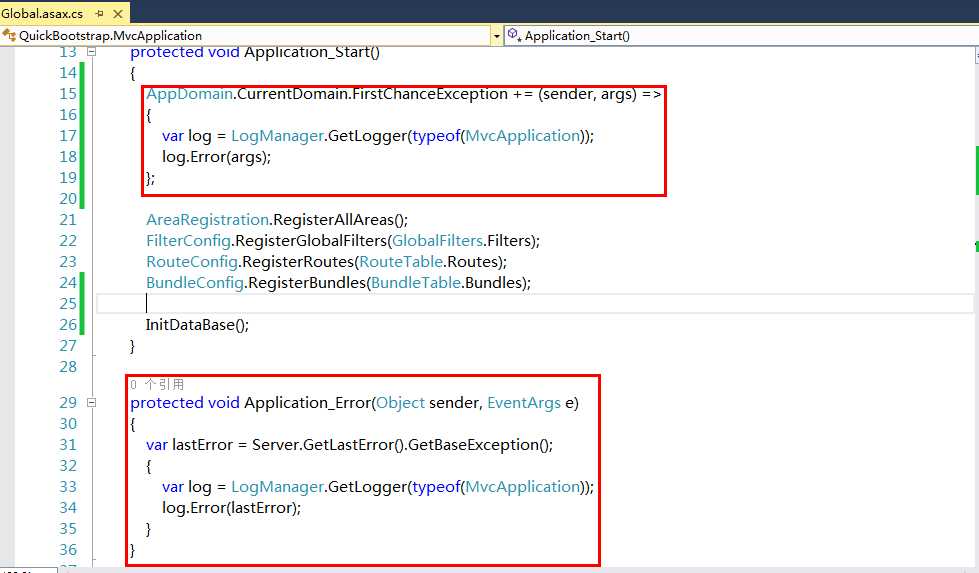Click LogManager on line 17
The image size is (979, 573).
(x=277, y=136)
